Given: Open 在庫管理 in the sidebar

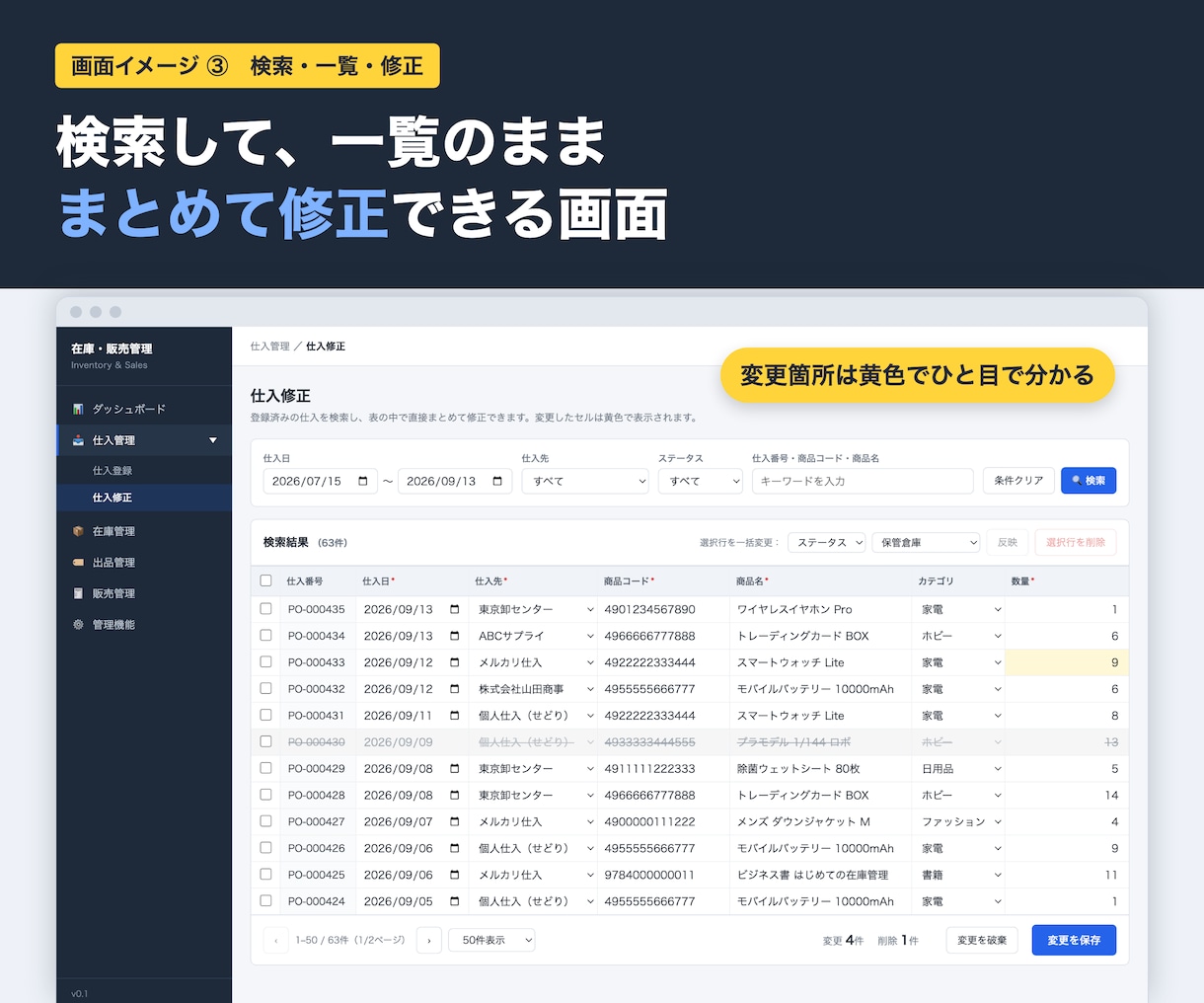Looking at the screenshot, I should pos(113,531).
